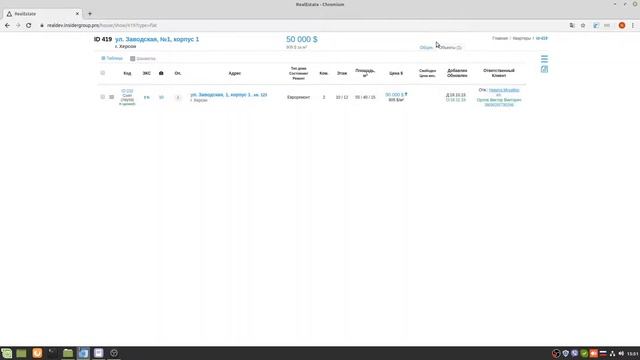The image size is (640, 360).
Task: Go to Главная breadcrumb
Action: click(500, 38)
